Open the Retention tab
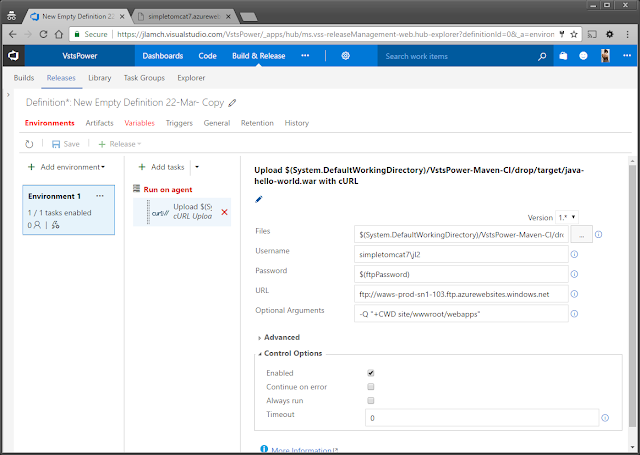Viewport: 640px width, 455px height. pyautogui.click(x=257, y=123)
